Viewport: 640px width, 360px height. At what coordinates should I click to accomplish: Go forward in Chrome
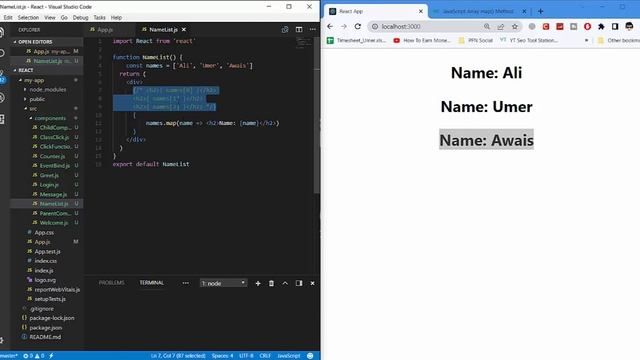(344, 27)
